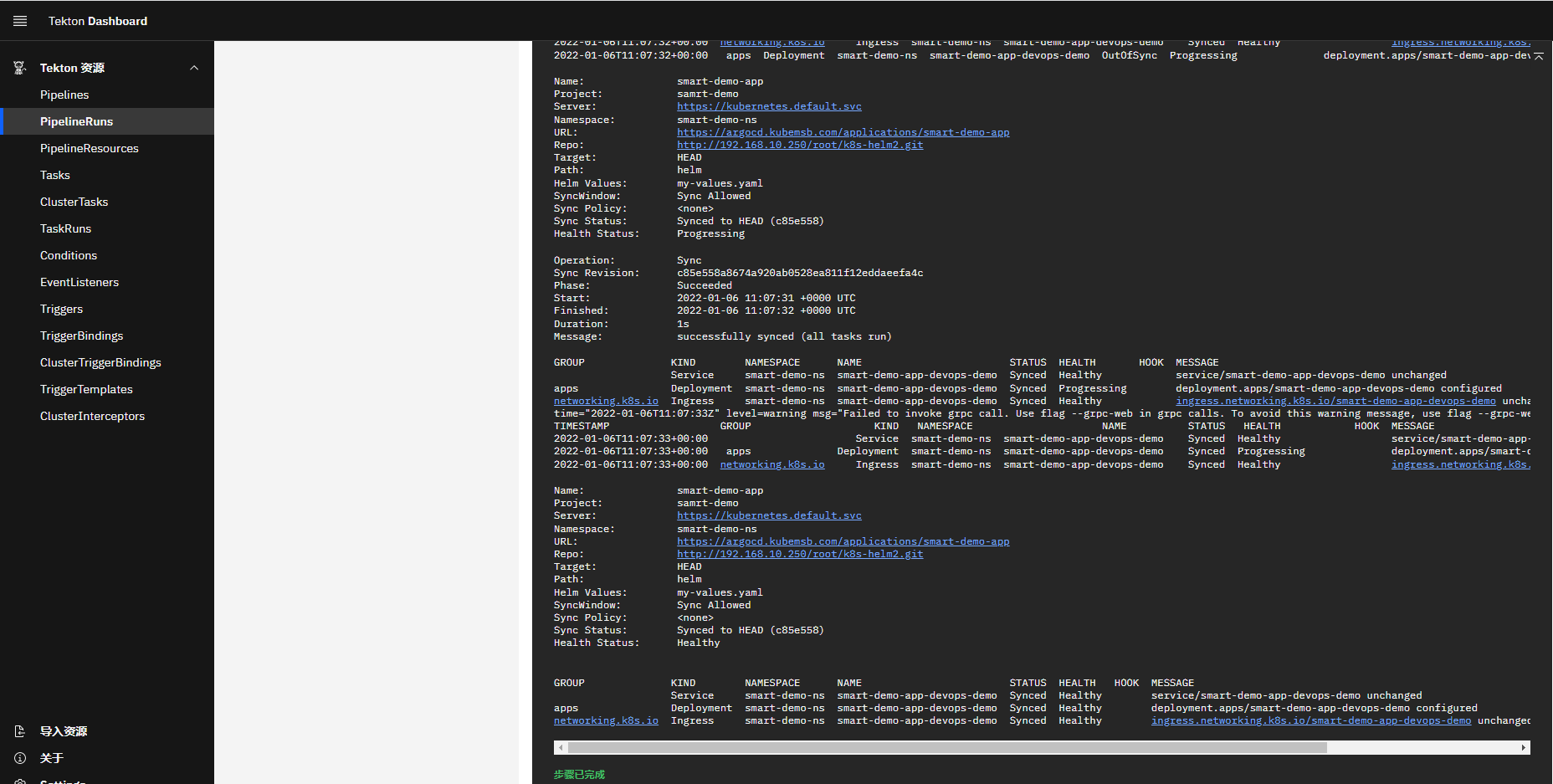Screen dimensions: 1553x784
Task: Click the scroll-to-top arrow in log panel
Action: tap(1539, 56)
